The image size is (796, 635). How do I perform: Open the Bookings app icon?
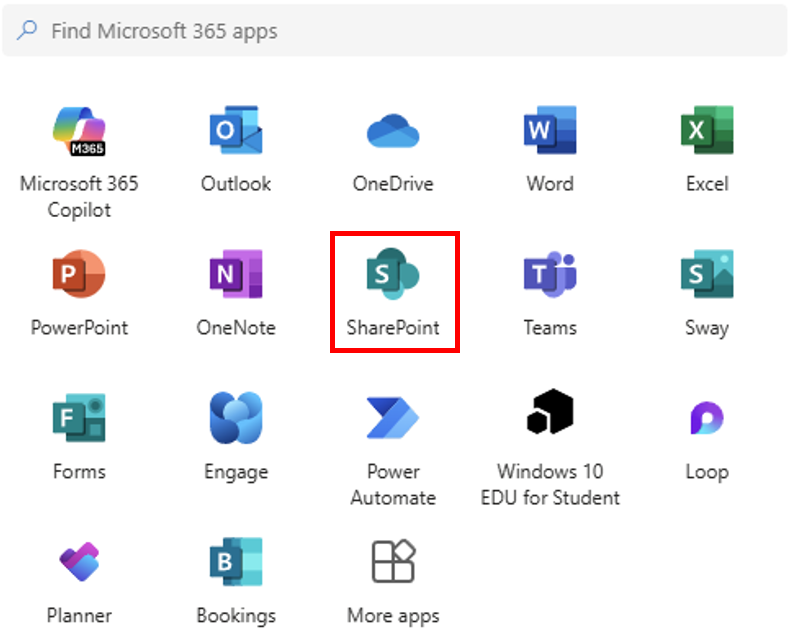tap(236, 562)
